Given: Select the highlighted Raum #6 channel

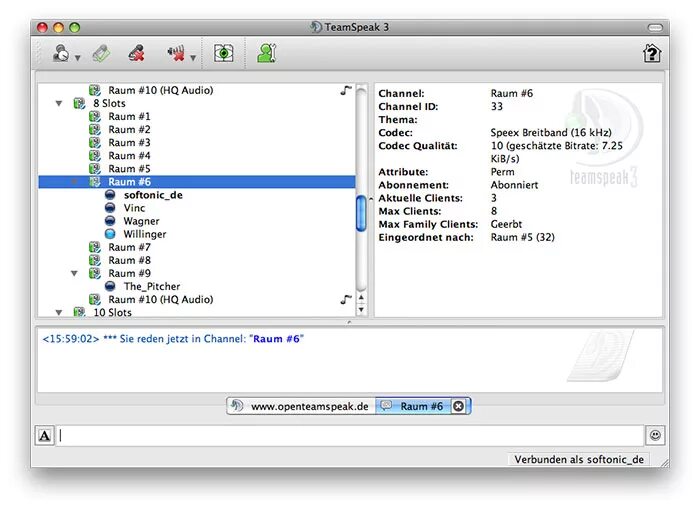Looking at the screenshot, I should 197,182.
